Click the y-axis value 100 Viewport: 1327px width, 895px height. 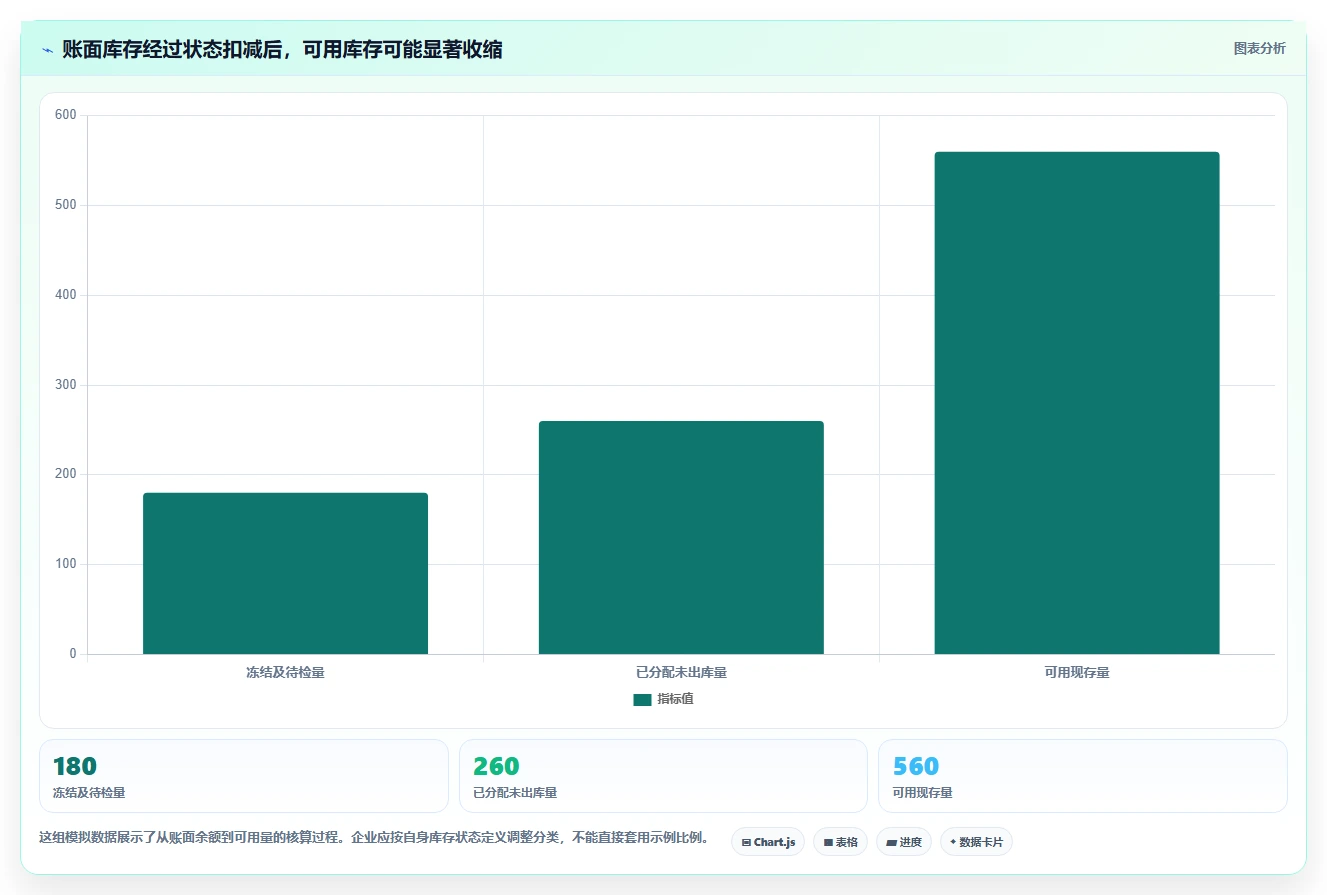[66, 564]
